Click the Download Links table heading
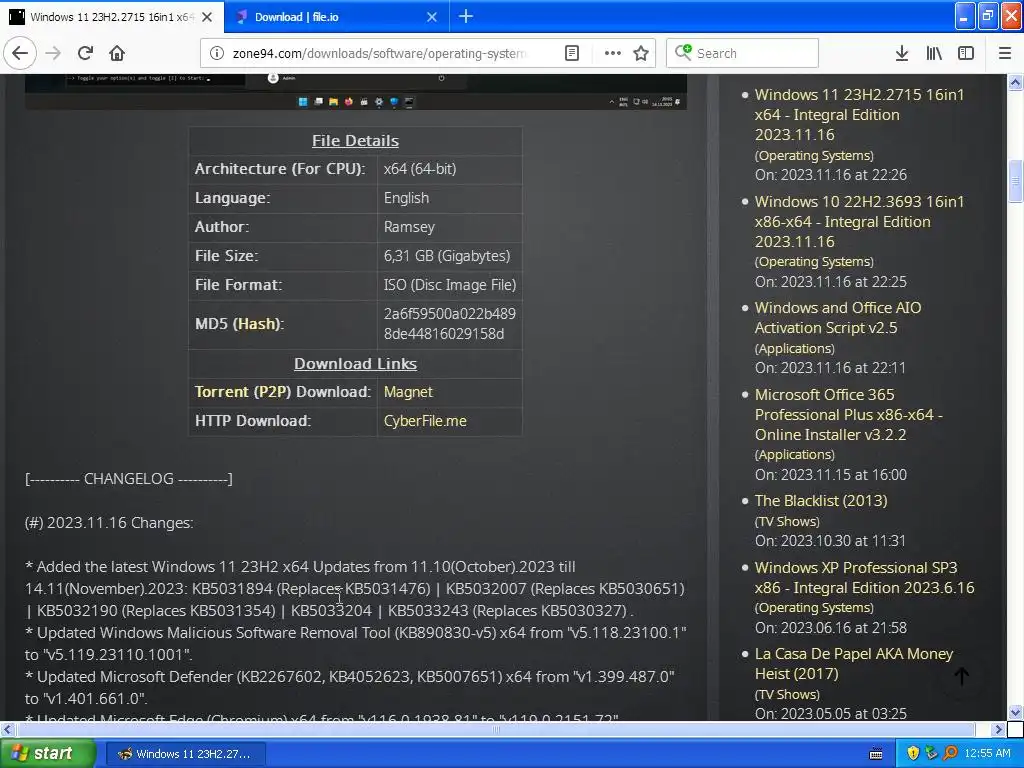 pos(355,364)
